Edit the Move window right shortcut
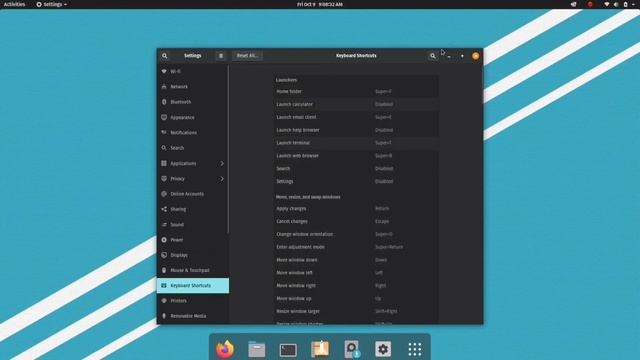This screenshot has height=360, width=640. [x=356, y=285]
